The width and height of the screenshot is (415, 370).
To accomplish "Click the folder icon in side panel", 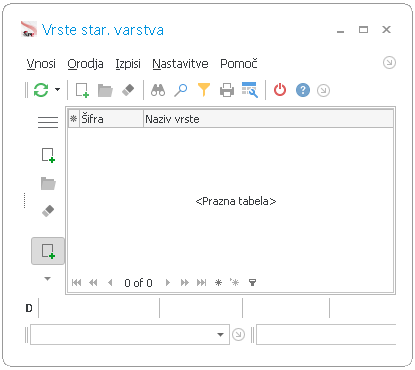I will [x=48, y=183].
